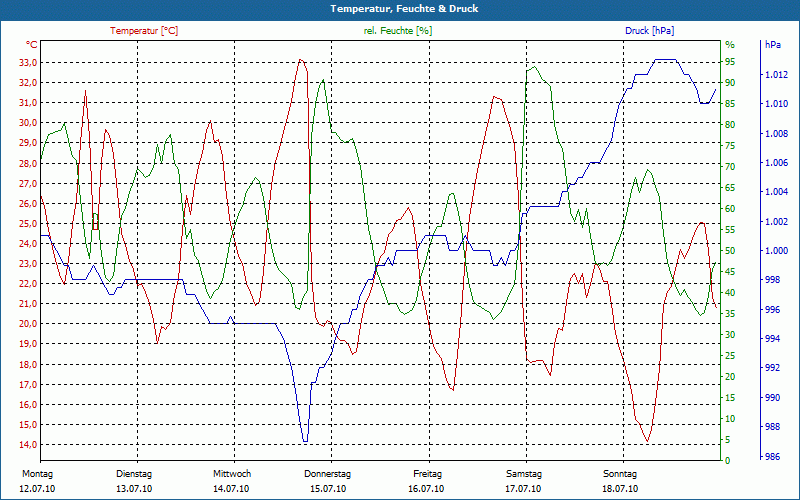Click the chart title 'Temperatur, Feuchte & Druck'

click(404, 9)
